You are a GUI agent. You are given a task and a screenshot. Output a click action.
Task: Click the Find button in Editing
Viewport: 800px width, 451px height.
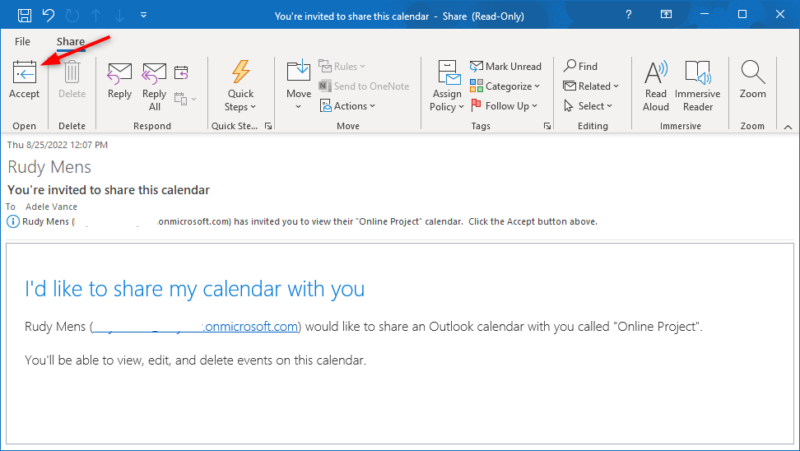pyautogui.click(x=581, y=66)
